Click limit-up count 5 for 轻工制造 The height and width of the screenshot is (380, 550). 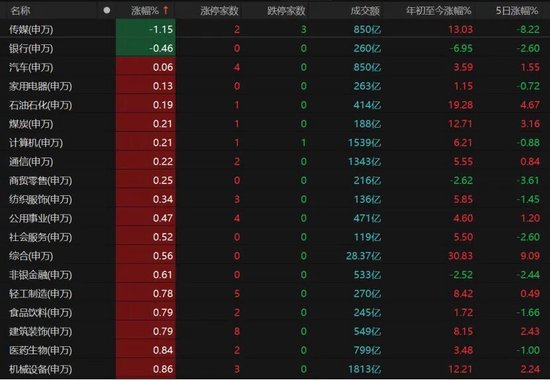click(x=237, y=294)
